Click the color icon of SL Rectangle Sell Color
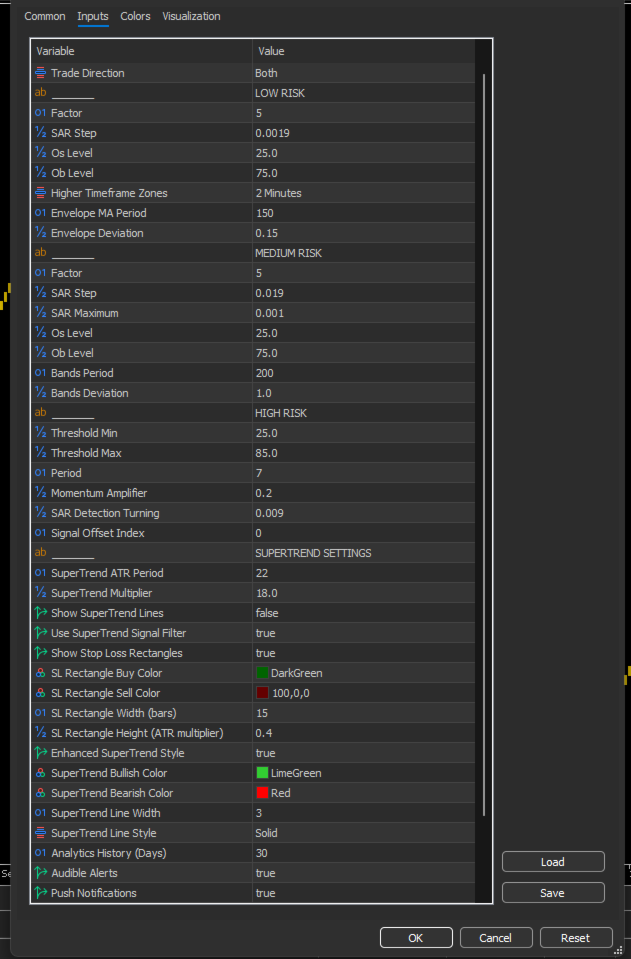This screenshot has width=631, height=959. [40, 693]
